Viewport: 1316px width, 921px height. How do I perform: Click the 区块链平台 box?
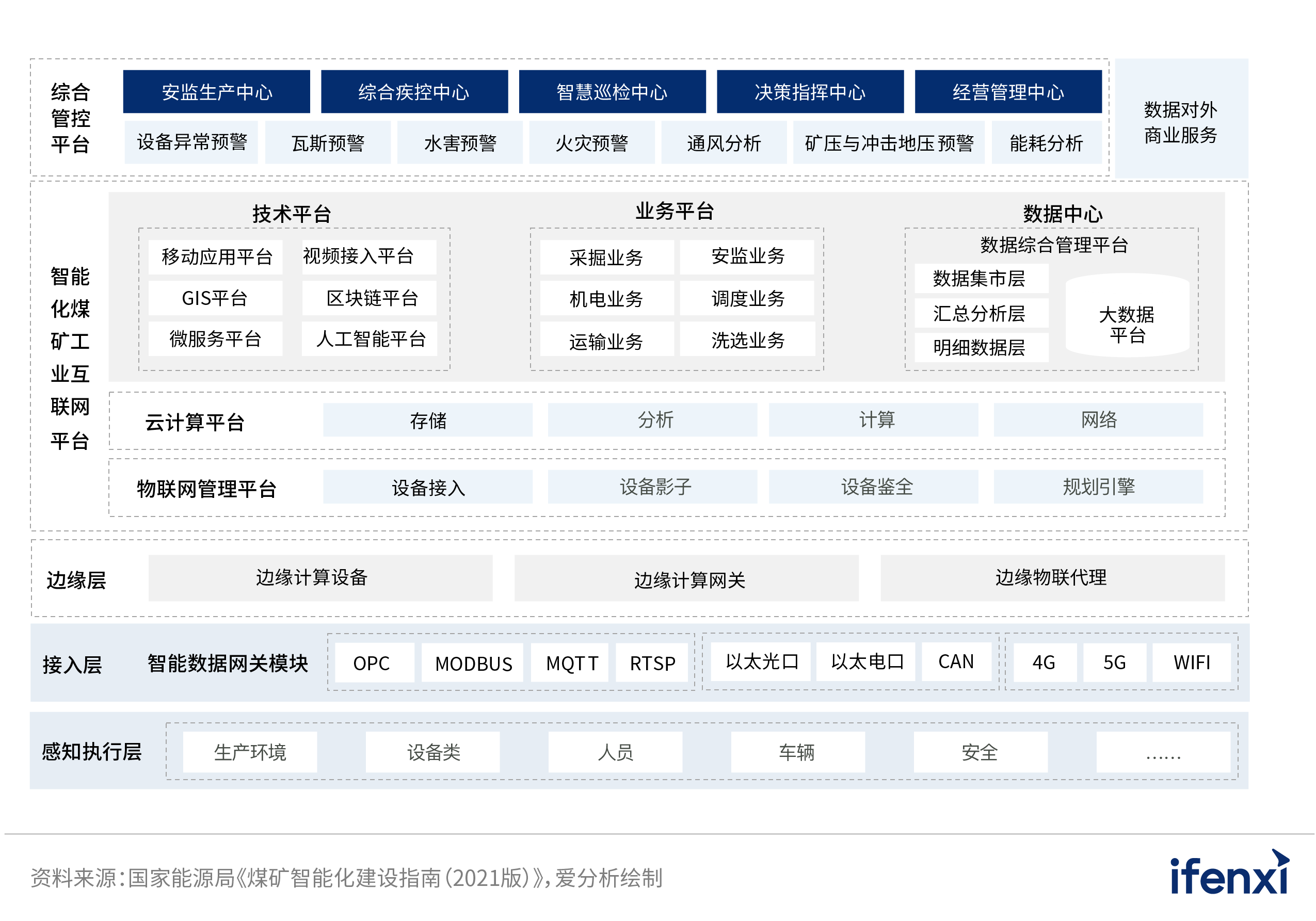click(370, 298)
